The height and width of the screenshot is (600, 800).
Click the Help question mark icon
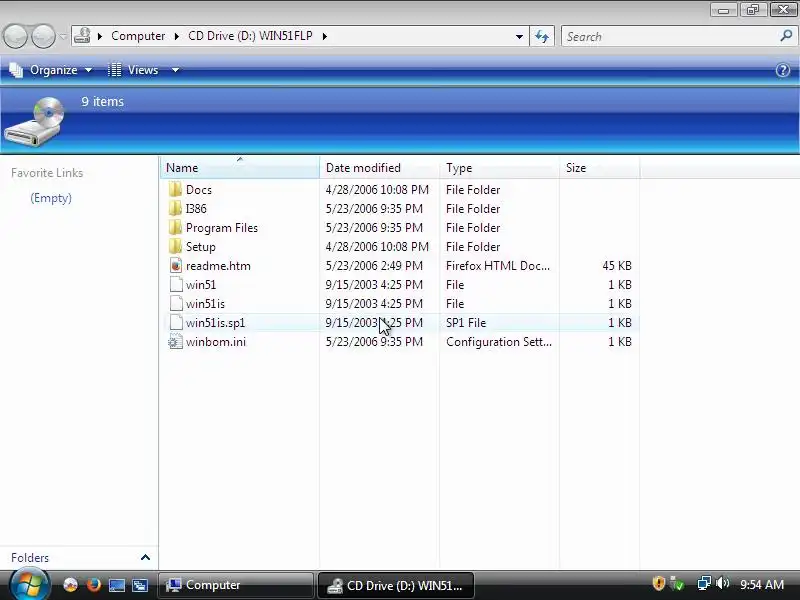coord(783,70)
